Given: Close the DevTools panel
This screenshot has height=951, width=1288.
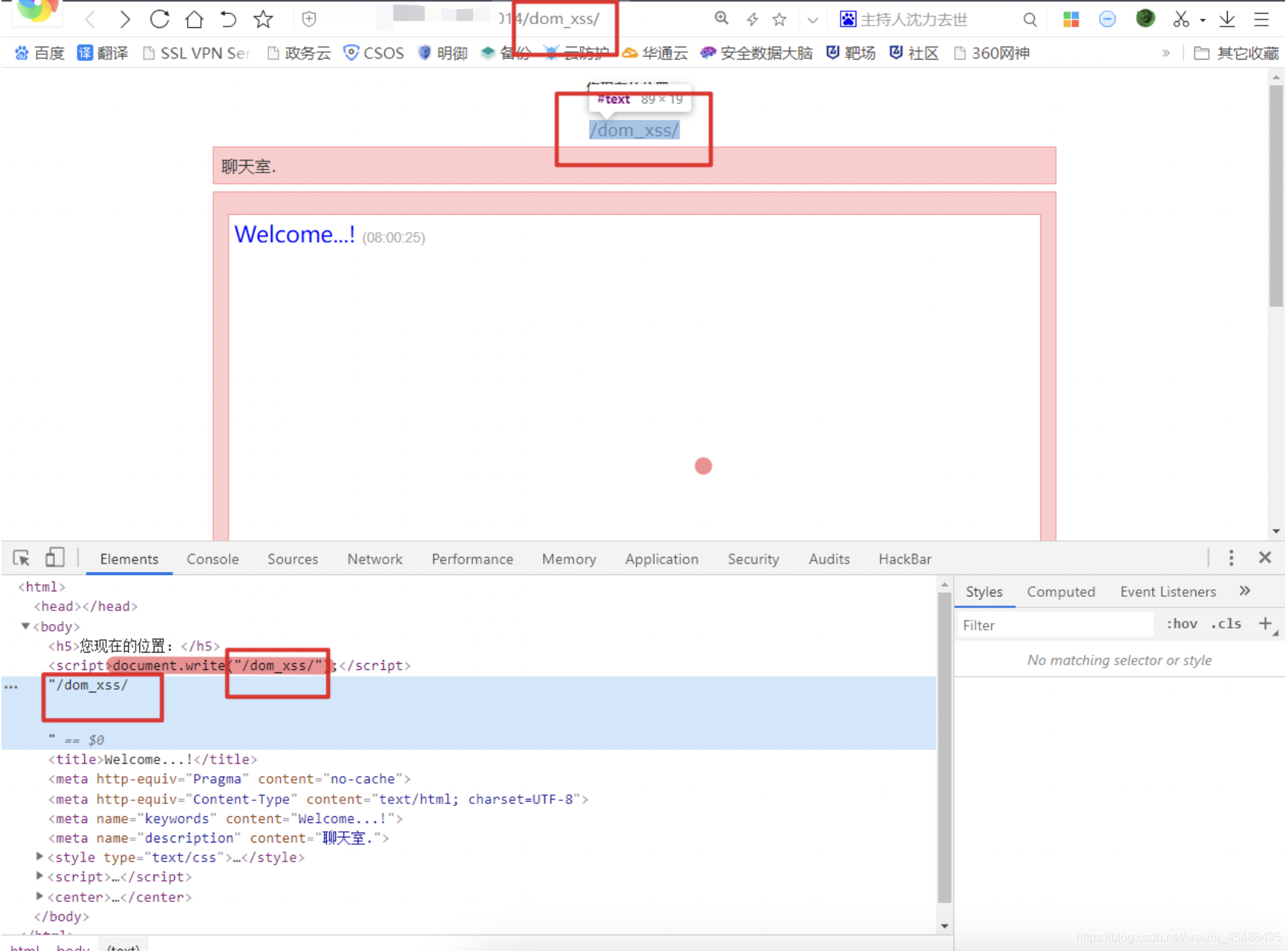Looking at the screenshot, I should 1265,558.
